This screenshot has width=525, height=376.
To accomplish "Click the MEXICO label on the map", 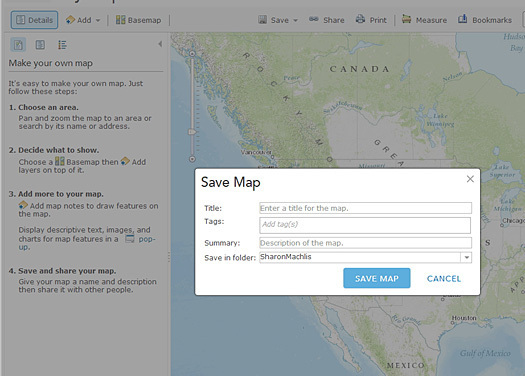I will point(405,365).
